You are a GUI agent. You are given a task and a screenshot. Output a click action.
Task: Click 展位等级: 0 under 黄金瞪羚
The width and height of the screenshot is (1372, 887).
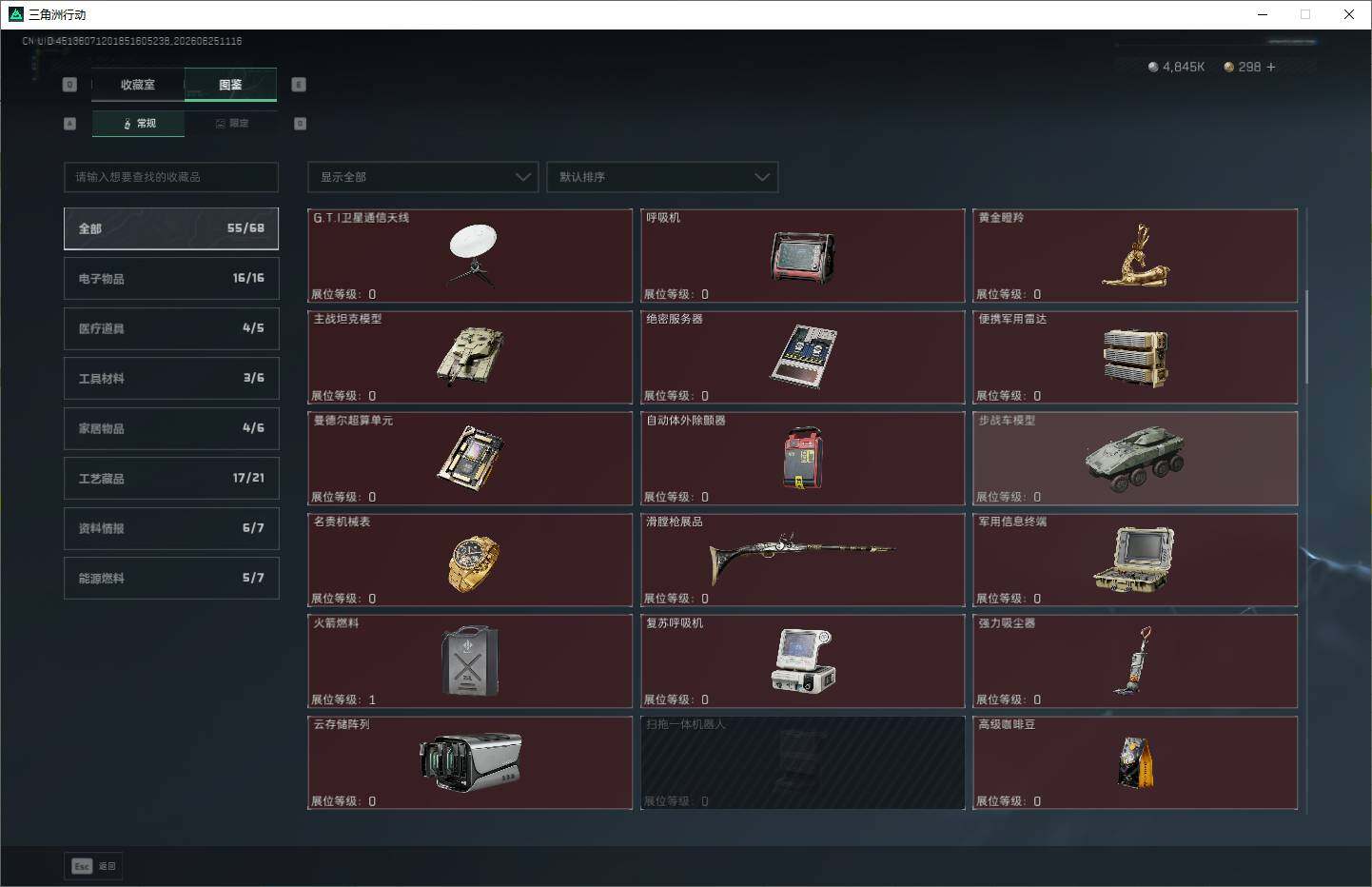point(1009,294)
